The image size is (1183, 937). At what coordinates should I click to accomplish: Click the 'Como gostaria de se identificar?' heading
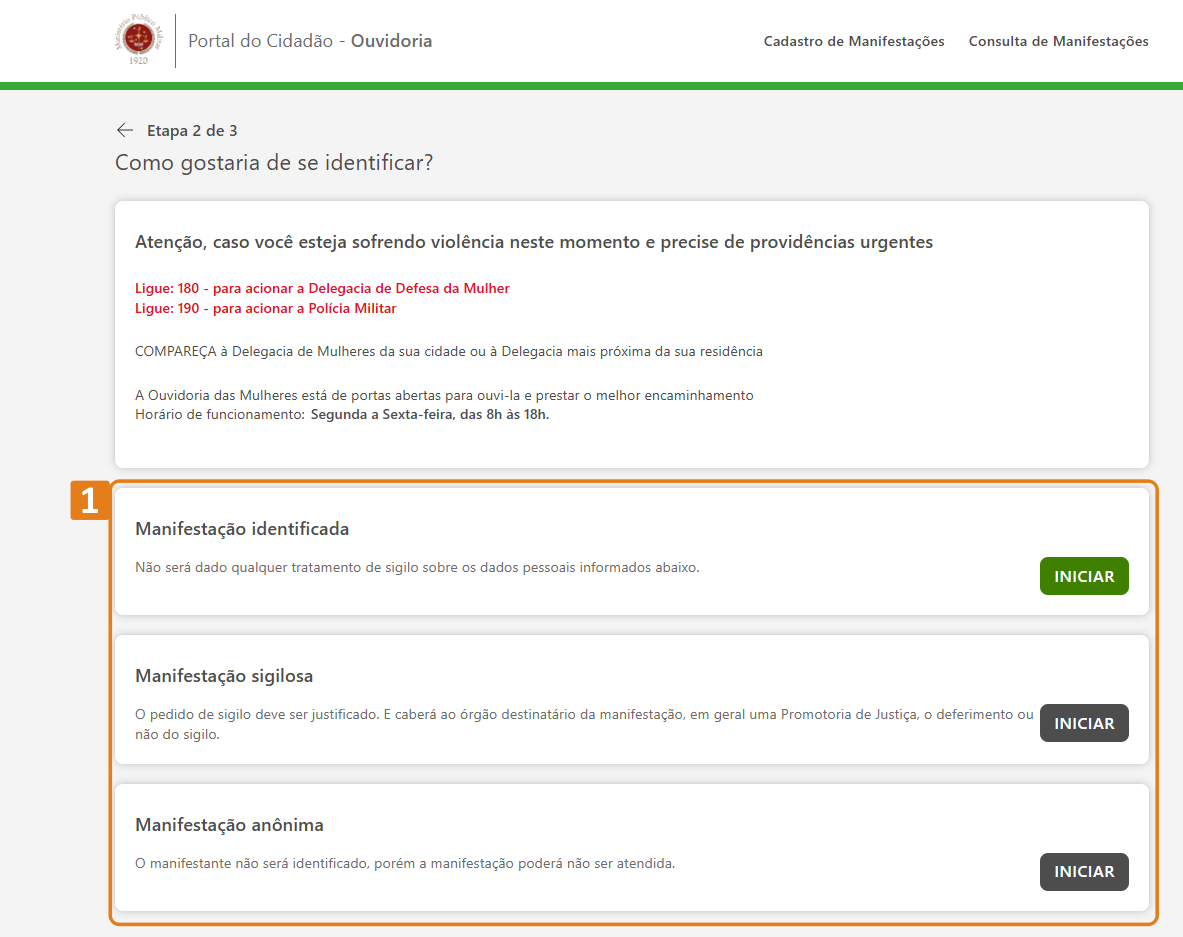coord(274,162)
